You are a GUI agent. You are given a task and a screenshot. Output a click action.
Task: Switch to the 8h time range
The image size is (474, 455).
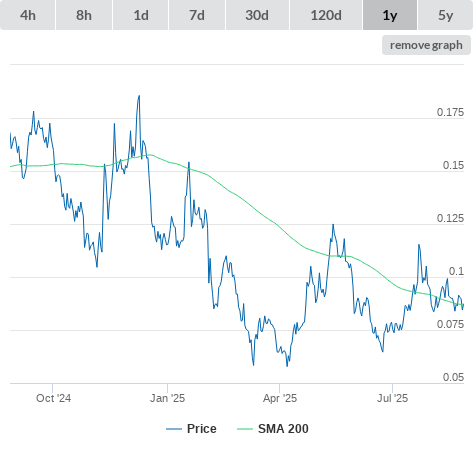coord(84,15)
